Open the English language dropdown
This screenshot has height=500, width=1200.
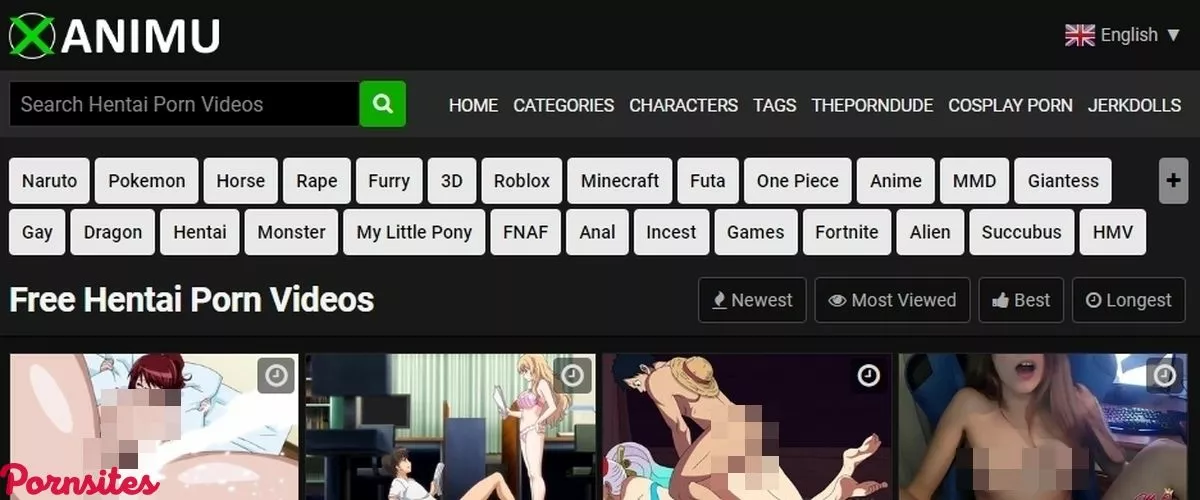(x=1124, y=35)
